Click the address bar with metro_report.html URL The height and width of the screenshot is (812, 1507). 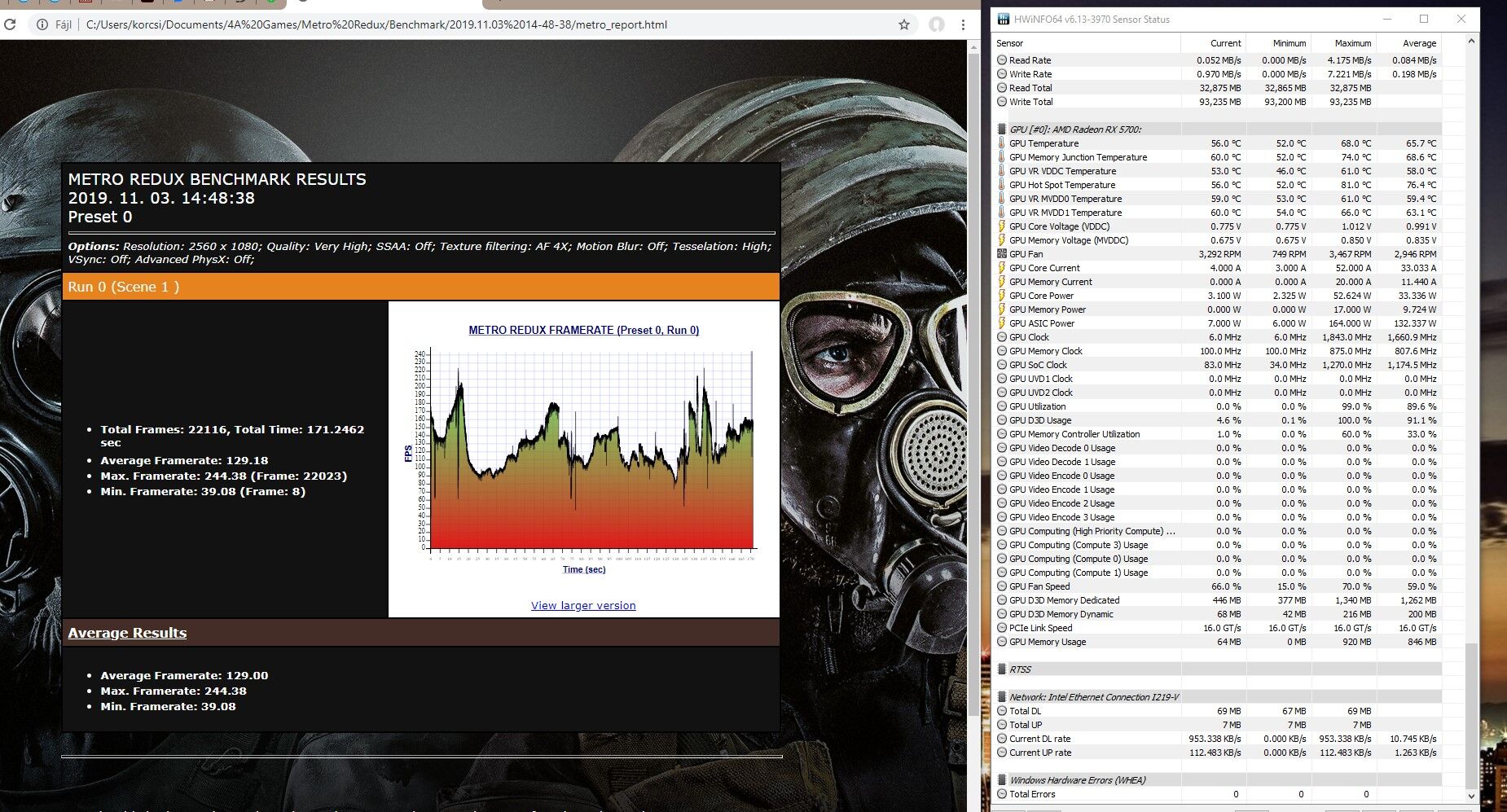[472, 24]
